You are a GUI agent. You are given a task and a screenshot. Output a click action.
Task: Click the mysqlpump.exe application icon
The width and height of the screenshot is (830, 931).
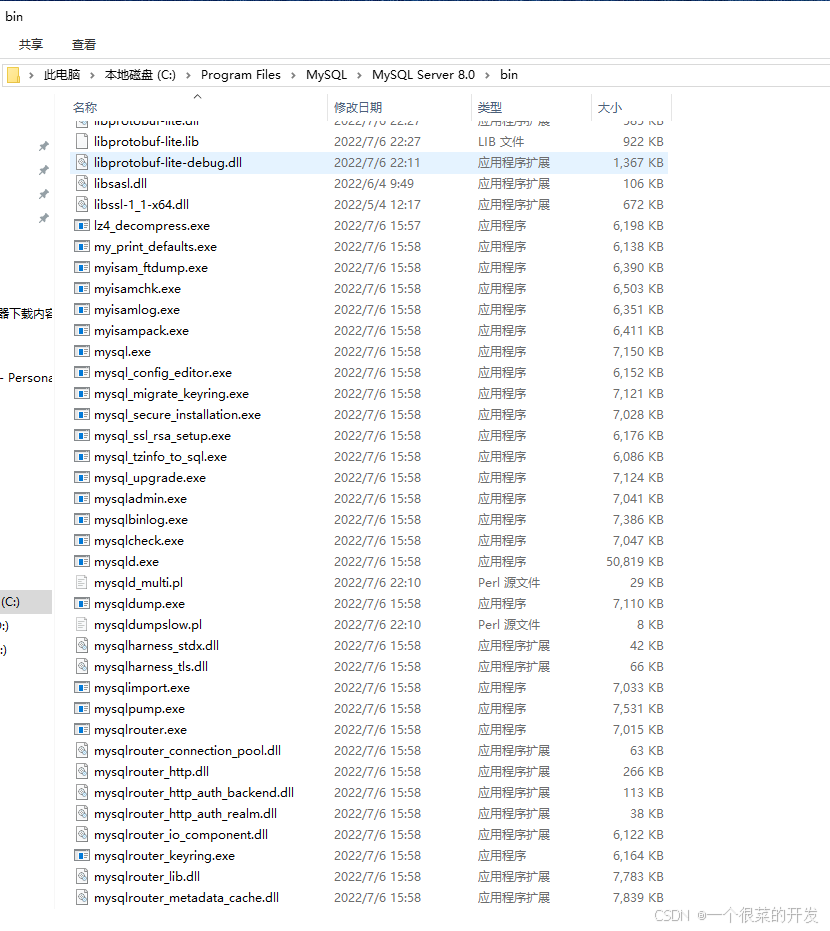[82, 709]
